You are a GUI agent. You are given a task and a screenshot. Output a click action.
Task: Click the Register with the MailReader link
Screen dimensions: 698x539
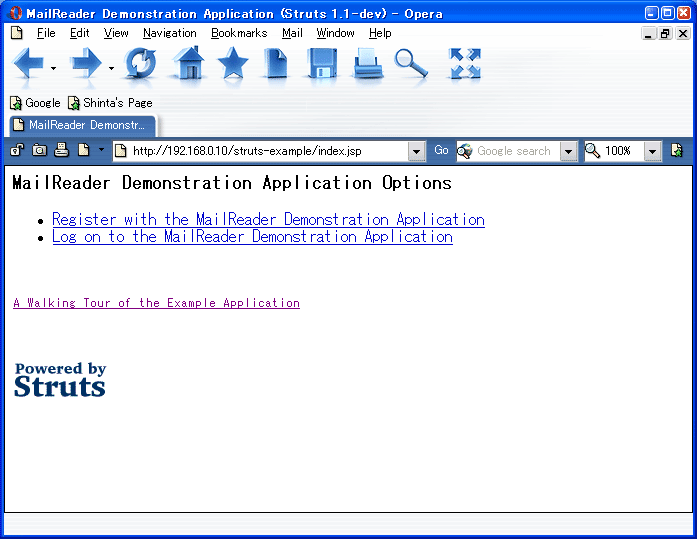268,219
